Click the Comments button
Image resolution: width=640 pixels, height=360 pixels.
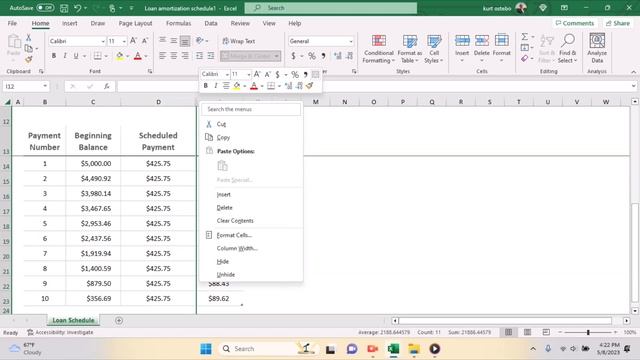(x=575, y=23)
